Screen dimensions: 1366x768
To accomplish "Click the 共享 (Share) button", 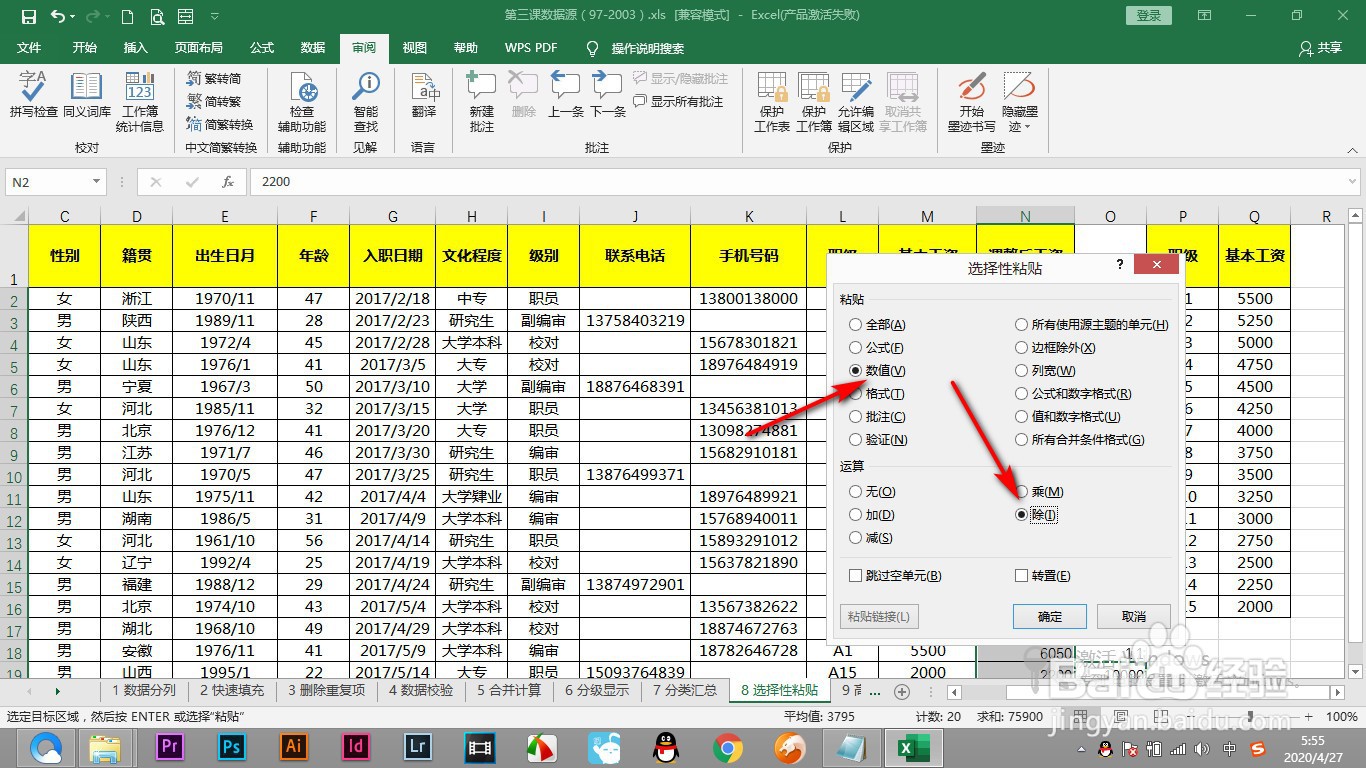I will 1320,48.
